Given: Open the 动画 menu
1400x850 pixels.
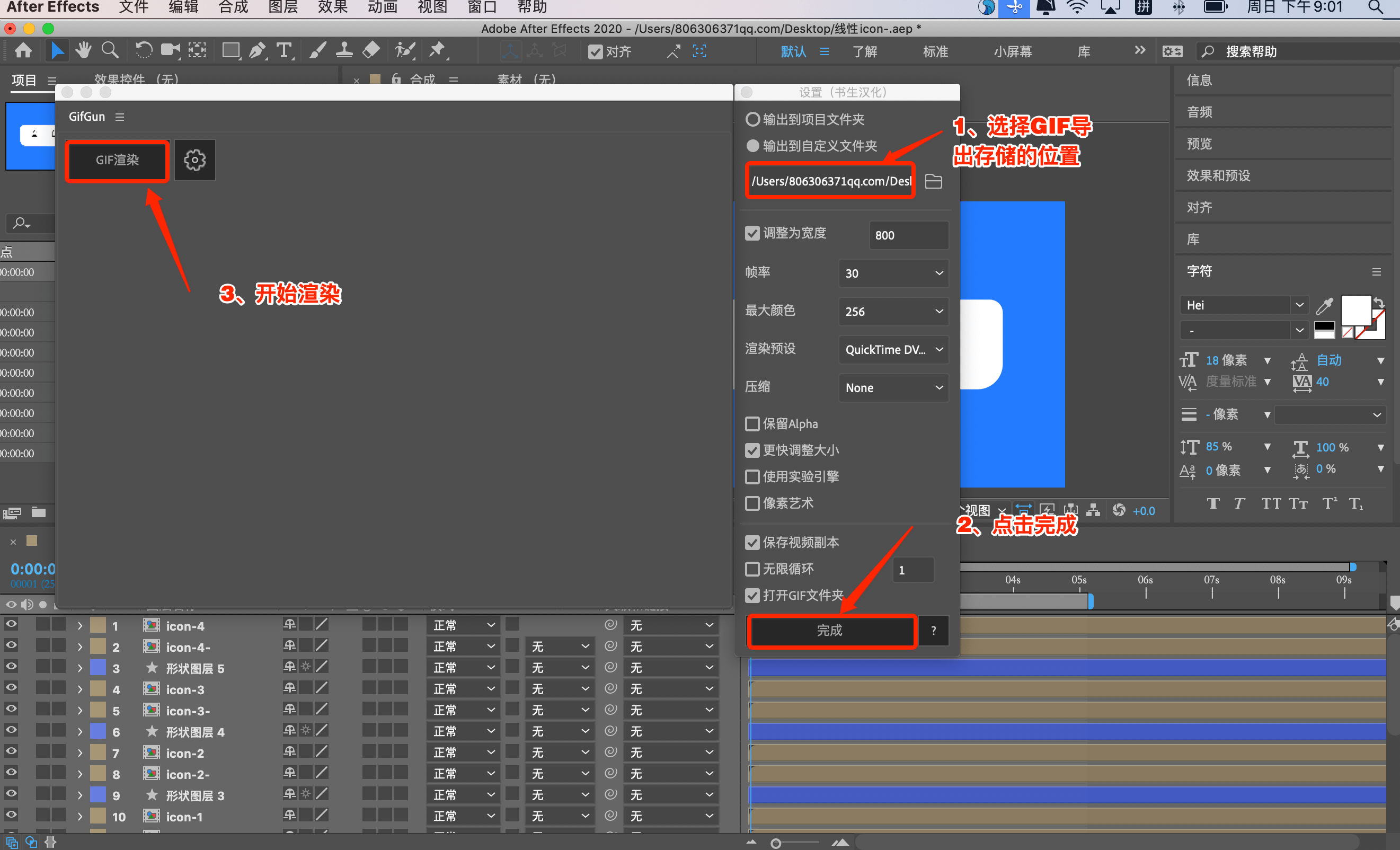Looking at the screenshot, I should coord(383,7).
